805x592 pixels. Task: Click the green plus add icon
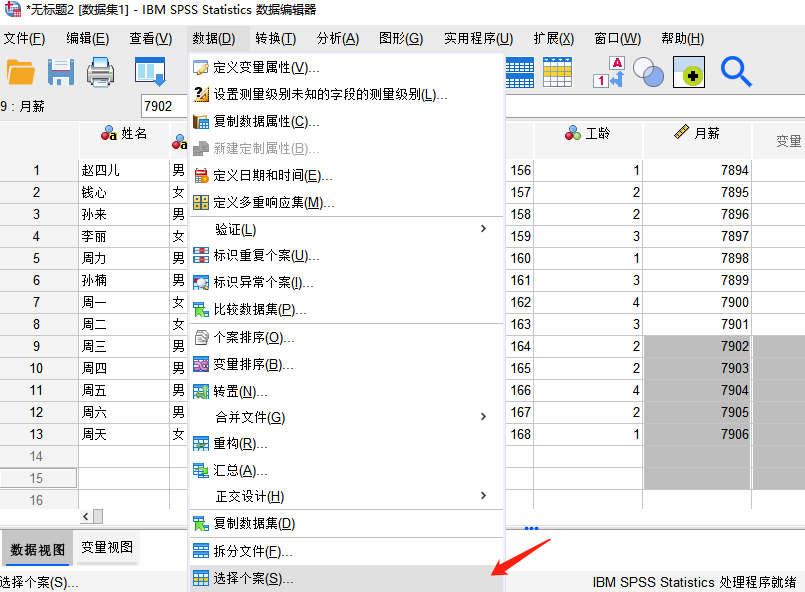689,72
